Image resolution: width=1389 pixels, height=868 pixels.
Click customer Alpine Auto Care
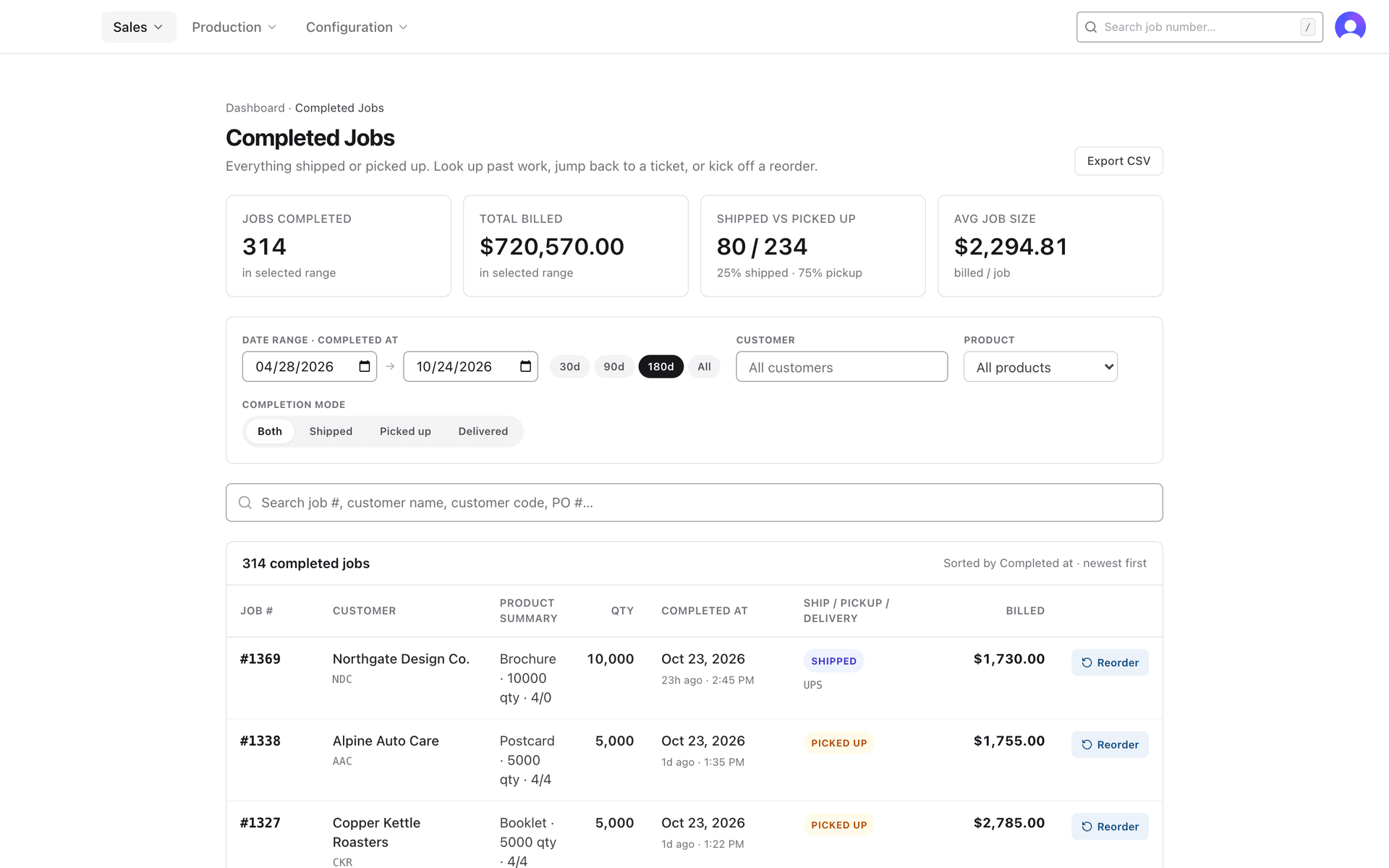point(386,741)
